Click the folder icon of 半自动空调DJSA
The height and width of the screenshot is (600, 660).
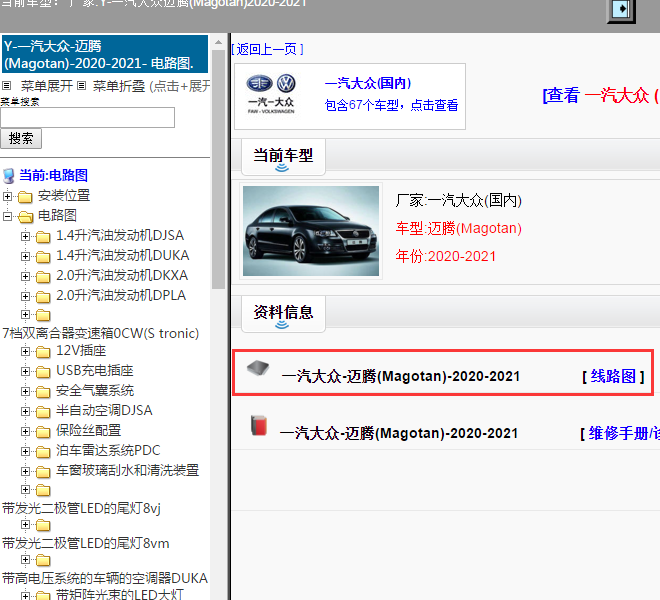(43, 411)
